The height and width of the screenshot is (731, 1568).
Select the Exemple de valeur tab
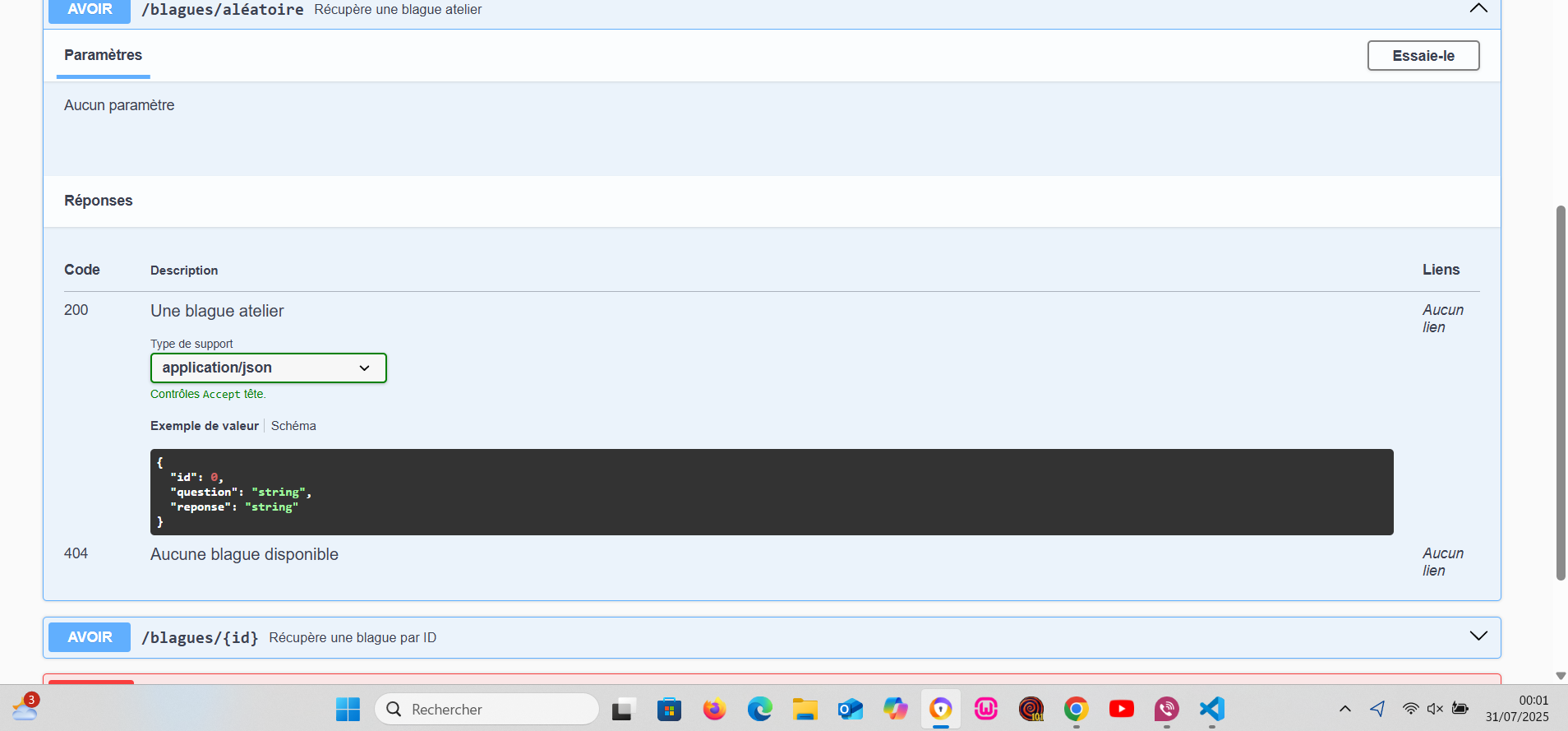[205, 426]
